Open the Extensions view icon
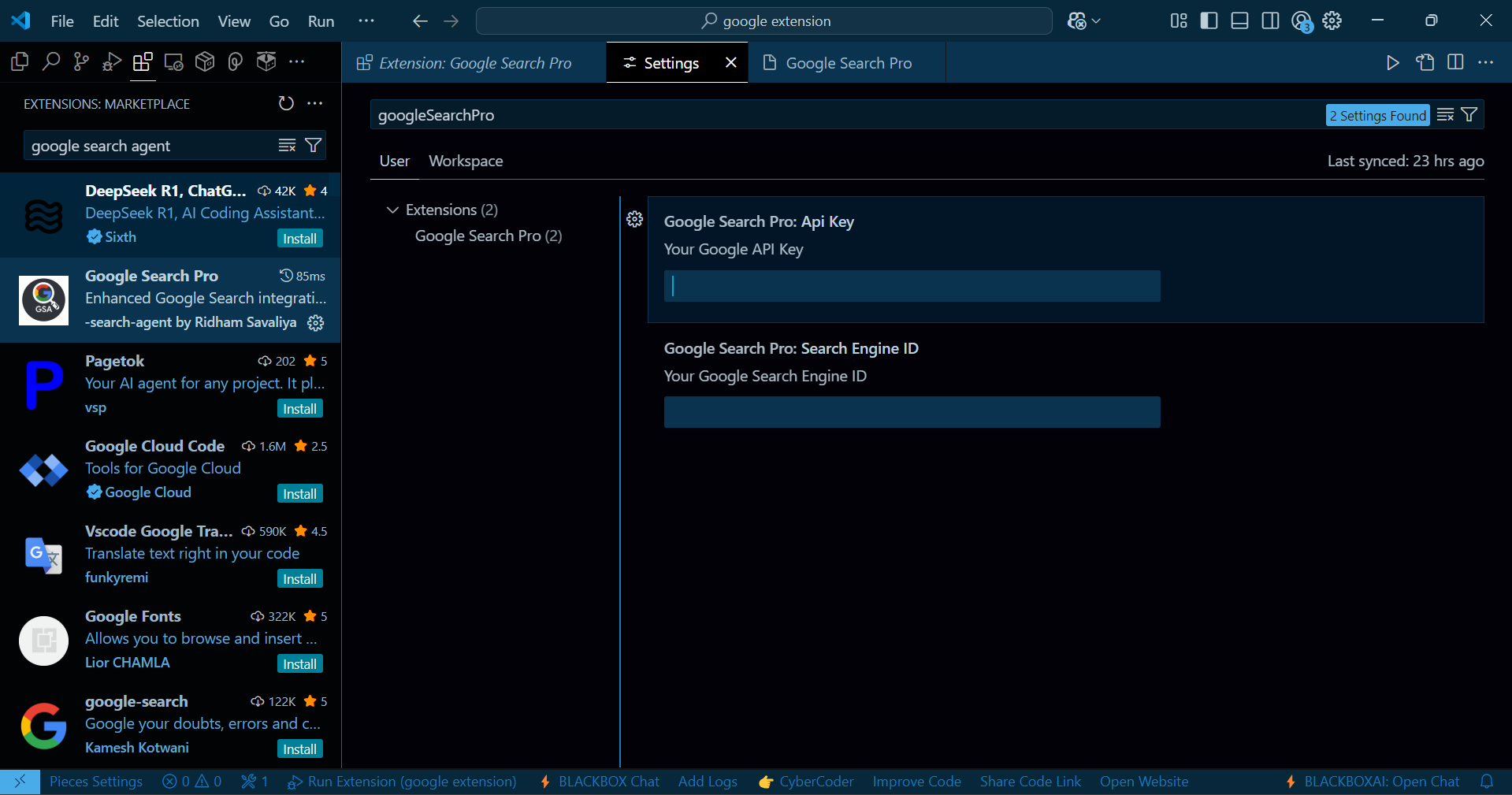 (x=143, y=61)
